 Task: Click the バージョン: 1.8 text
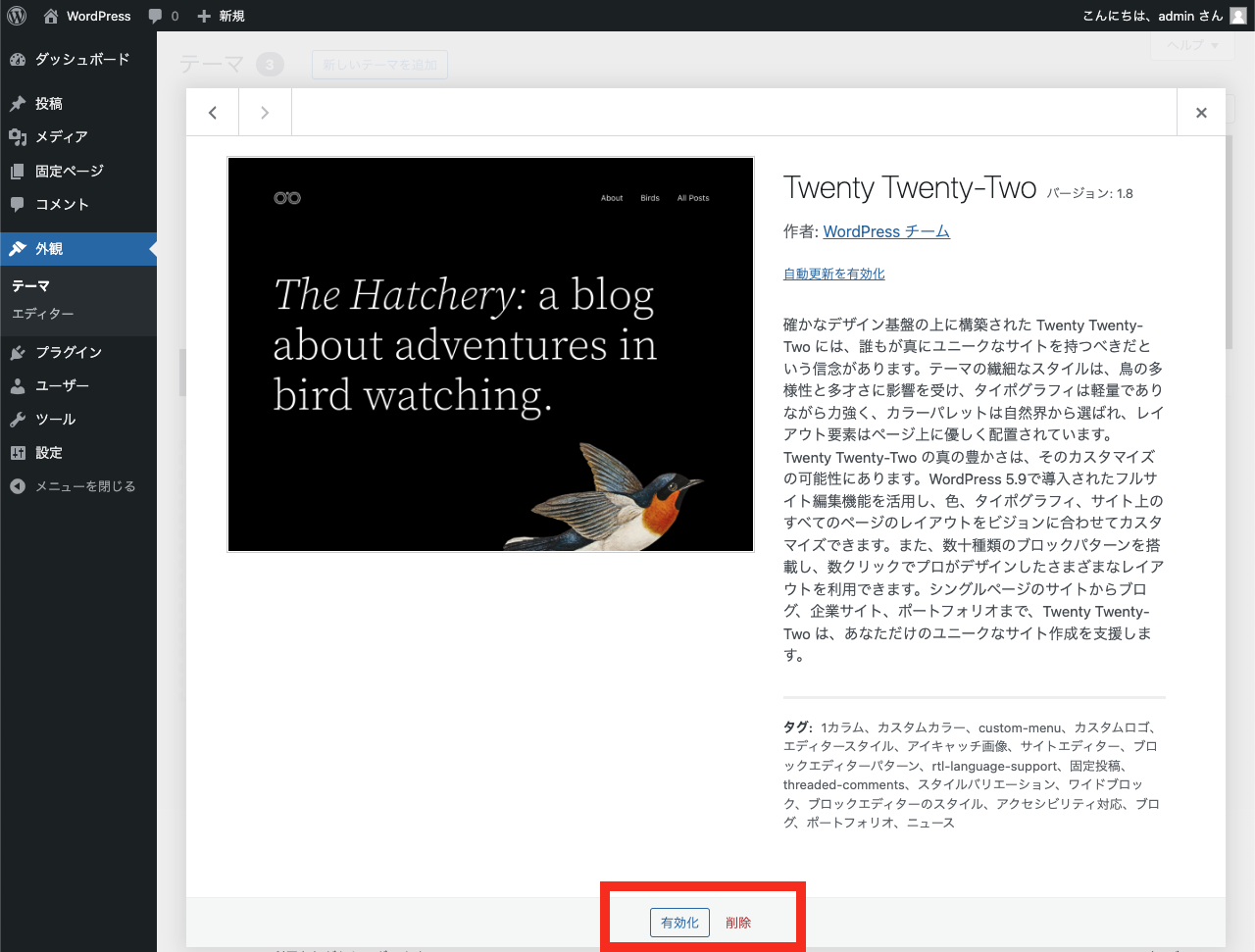pyautogui.click(x=1090, y=193)
